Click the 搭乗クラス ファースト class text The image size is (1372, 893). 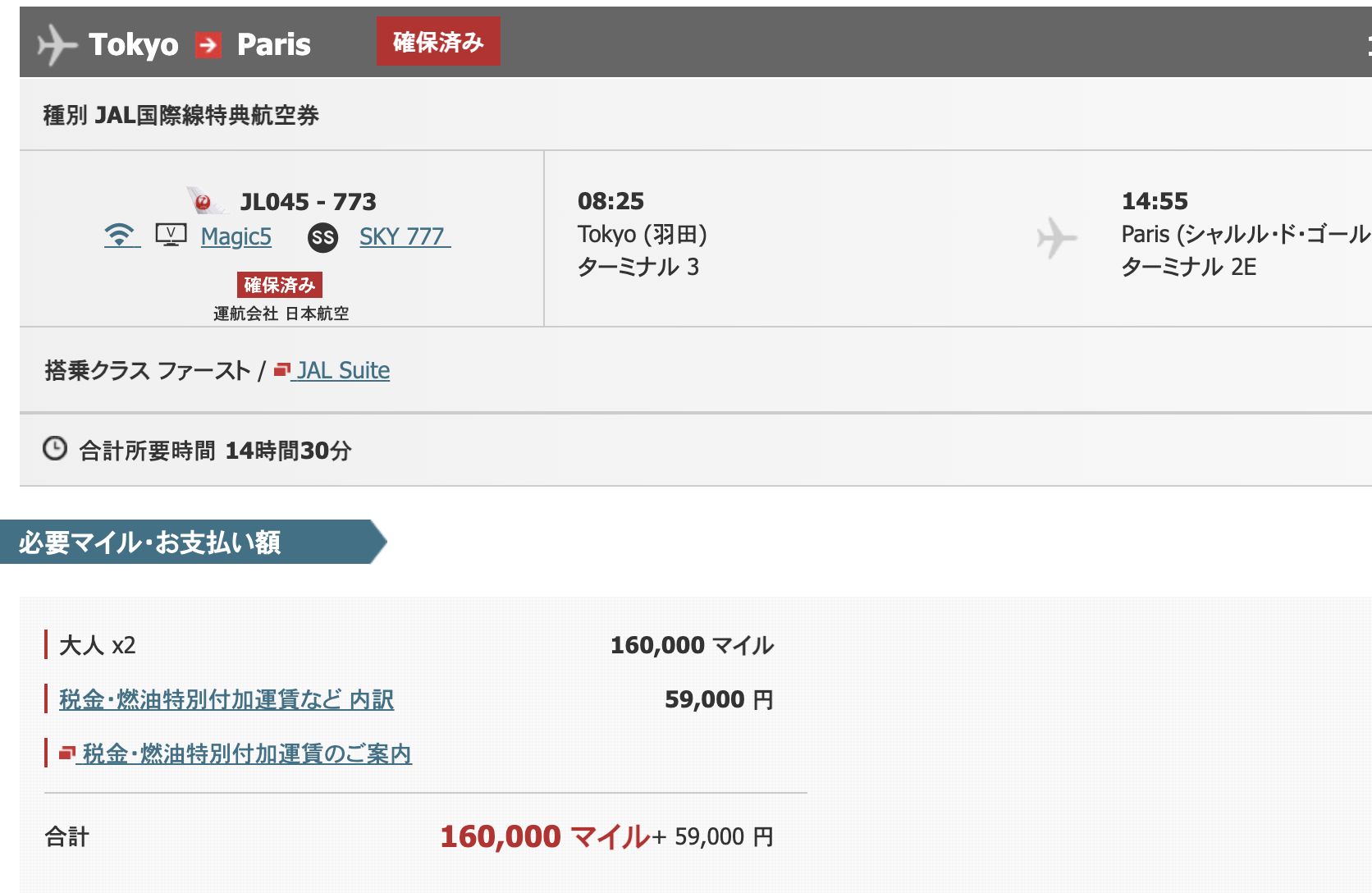pos(148,370)
